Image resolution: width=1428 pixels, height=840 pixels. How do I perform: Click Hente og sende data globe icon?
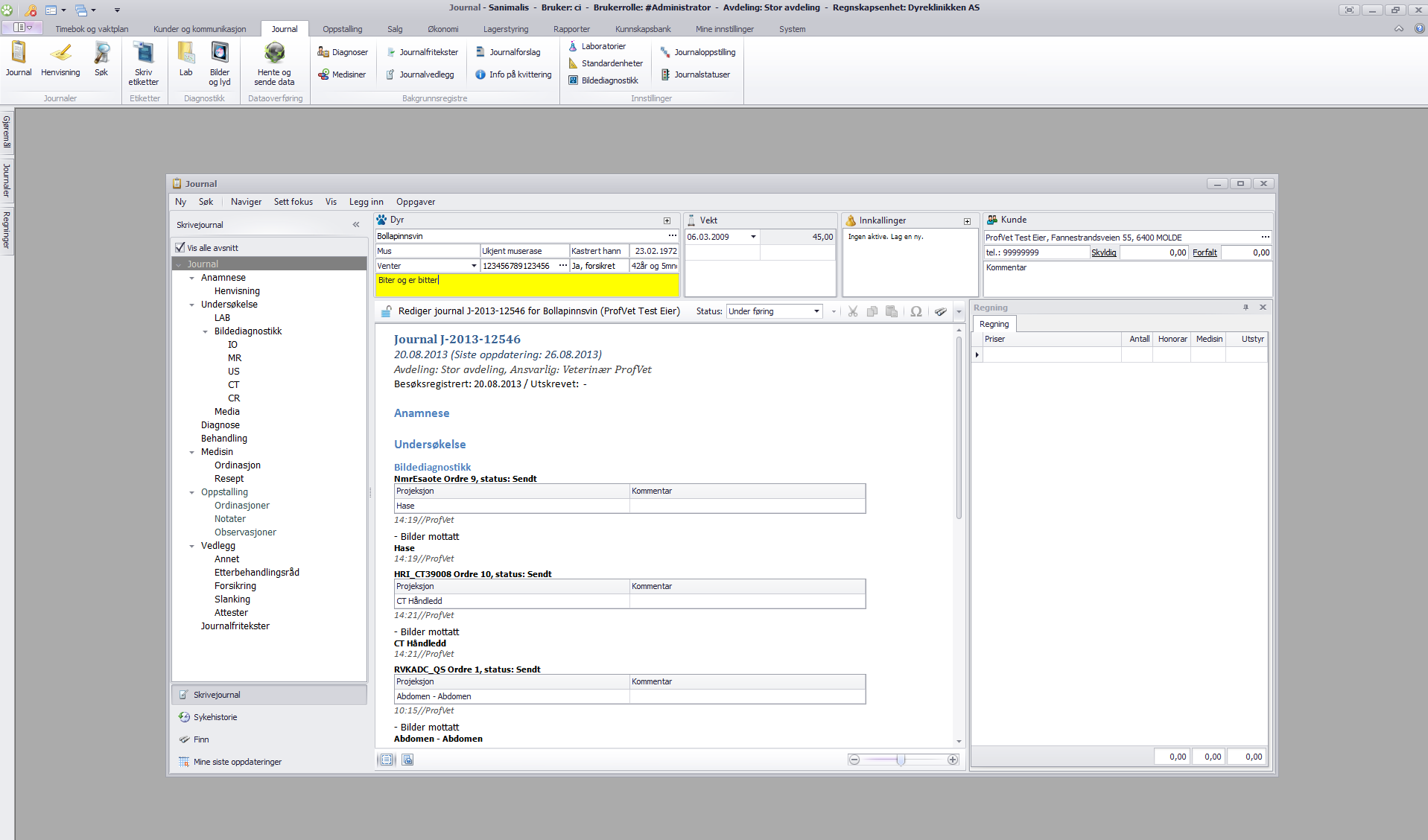click(x=274, y=63)
